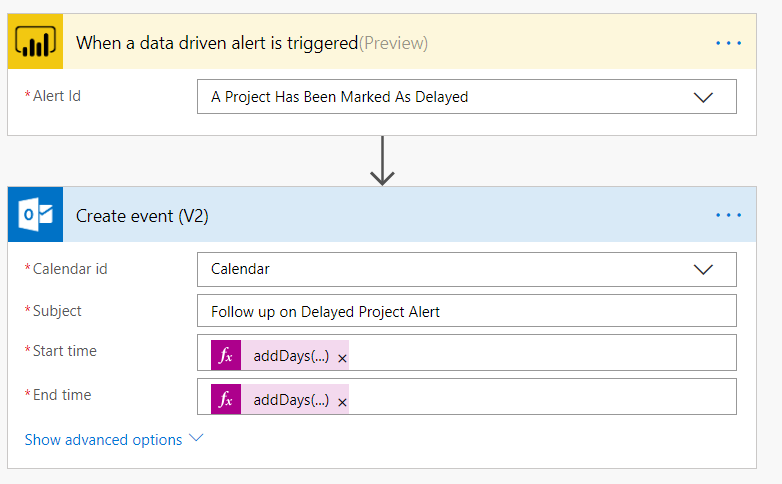
Task: Expand the Calendar id dropdown
Action: click(x=703, y=270)
